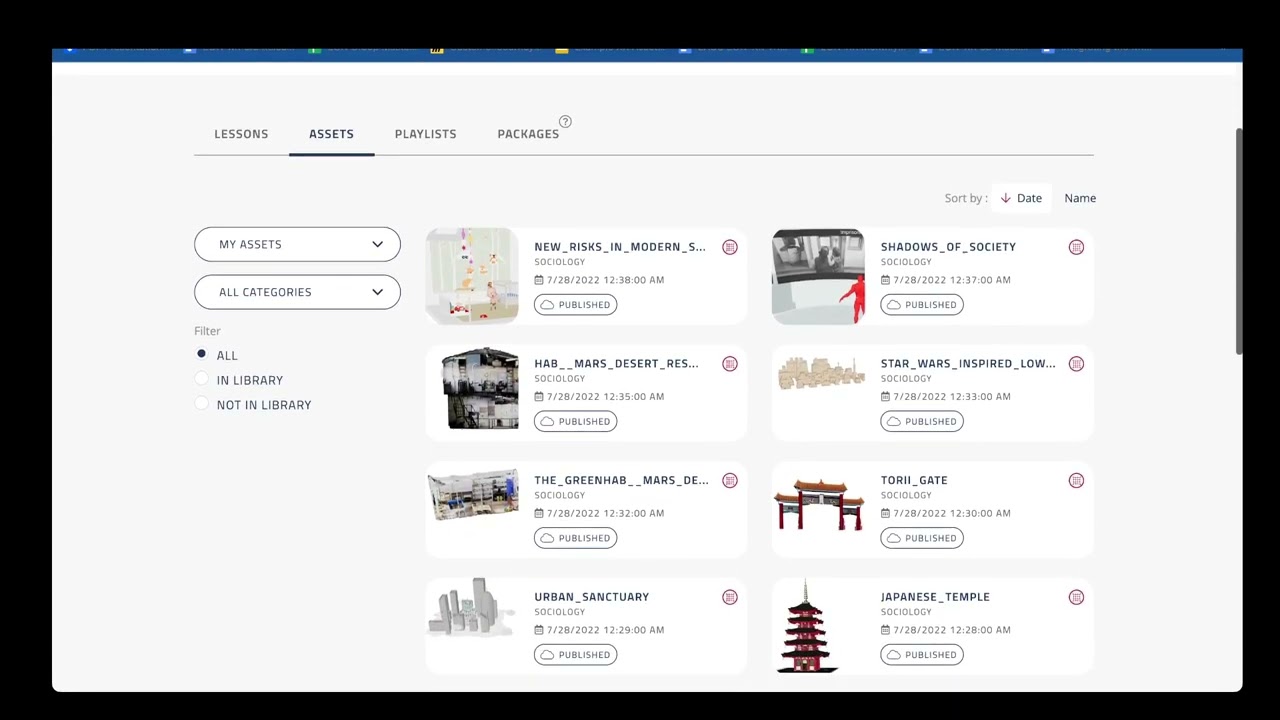Open the NEW_RISKS_IN_MODERN_S asset thumbnail

click(x=472, y=276)
